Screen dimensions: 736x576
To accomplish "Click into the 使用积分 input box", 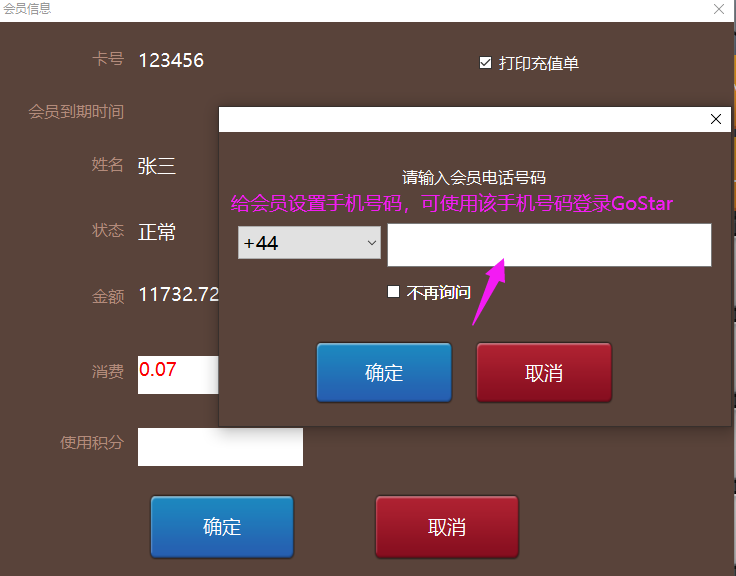I will click(220, 447).
